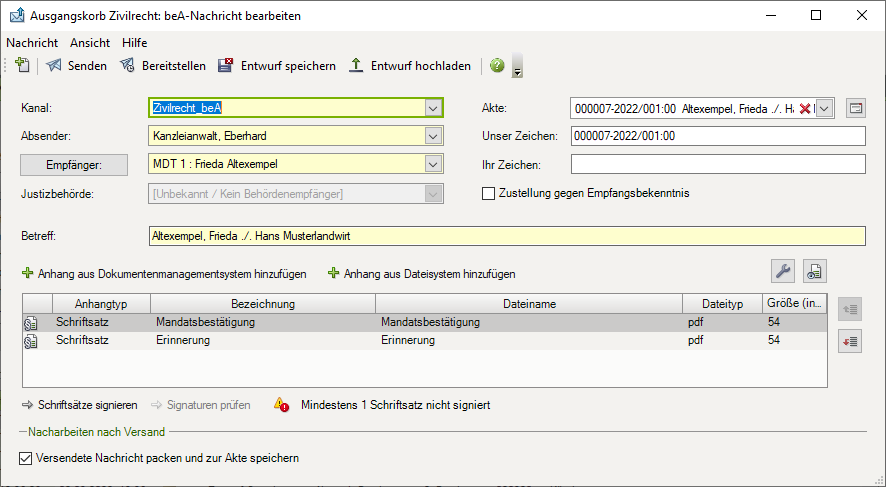Sort by Dateiname column header

(529, 304)
